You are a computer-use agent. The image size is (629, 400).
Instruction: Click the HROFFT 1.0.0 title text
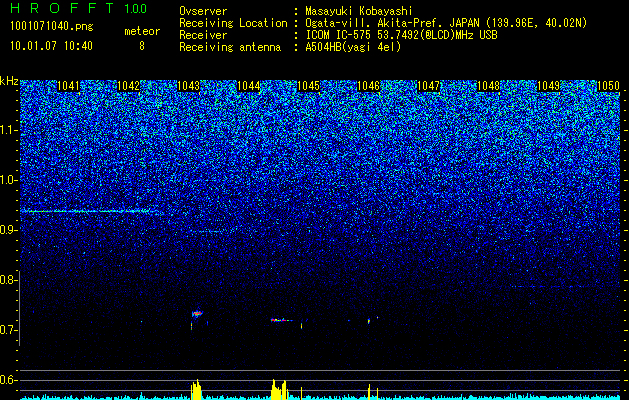click(78, 8)
